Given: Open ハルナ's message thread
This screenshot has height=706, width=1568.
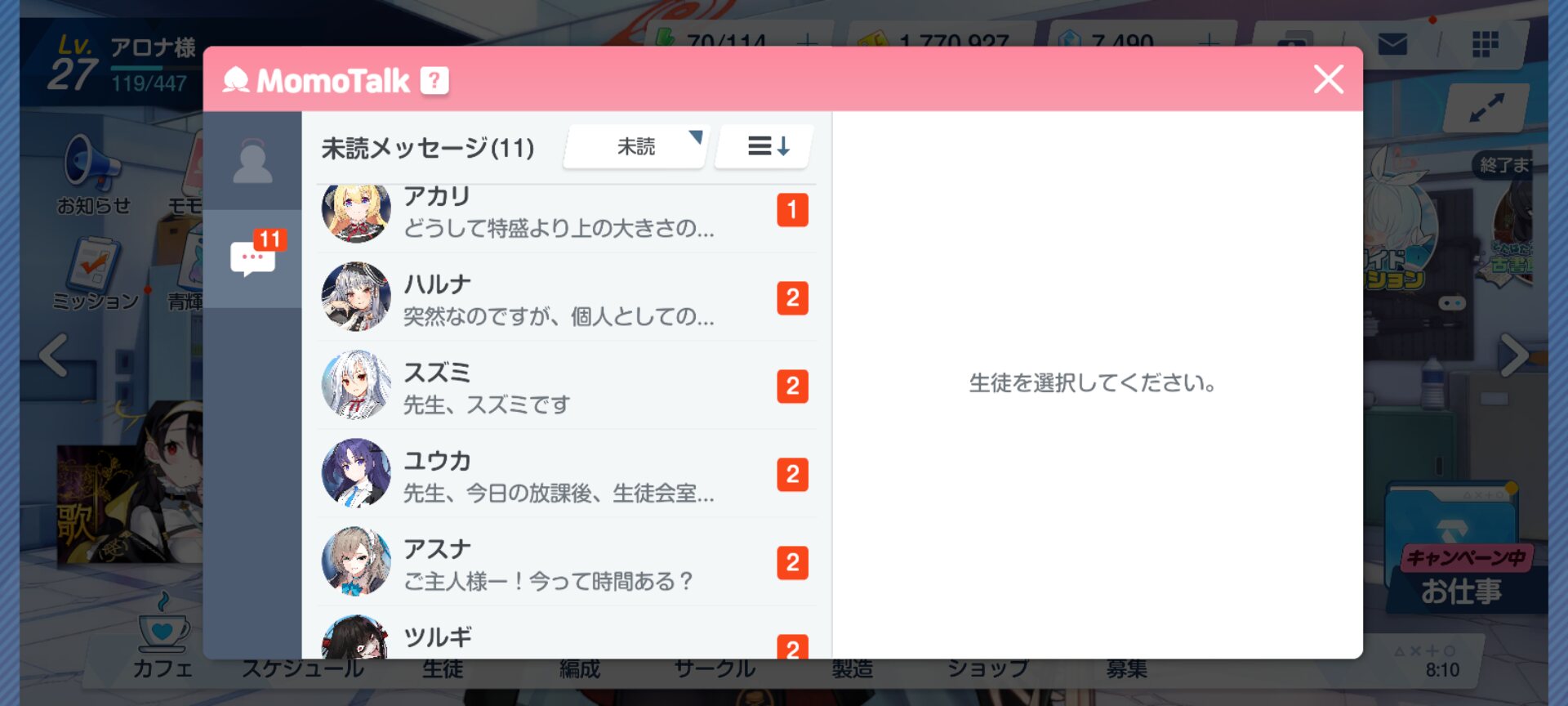Looking at the screenshot, I should (567, 297).
